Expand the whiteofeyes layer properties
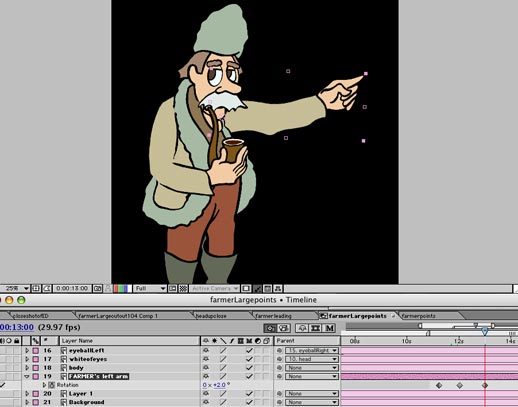518x407 pixels. (27, 359)
